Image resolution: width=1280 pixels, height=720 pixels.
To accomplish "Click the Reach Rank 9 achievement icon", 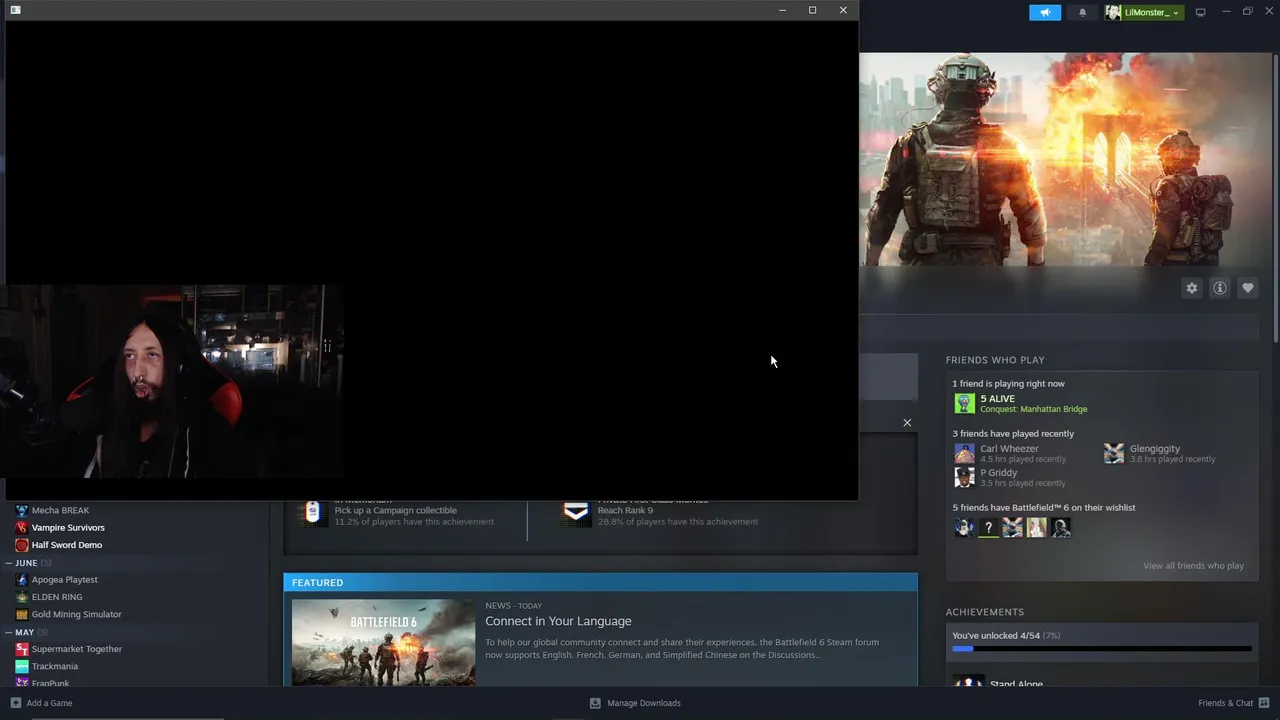I will point(576,511).
